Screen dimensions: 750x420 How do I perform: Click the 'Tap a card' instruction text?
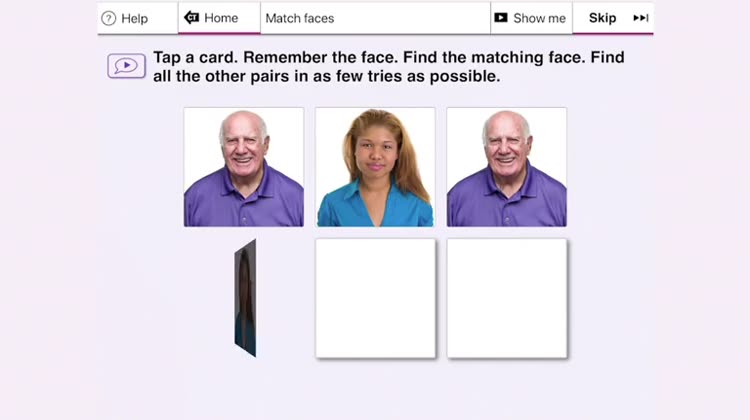195,57
